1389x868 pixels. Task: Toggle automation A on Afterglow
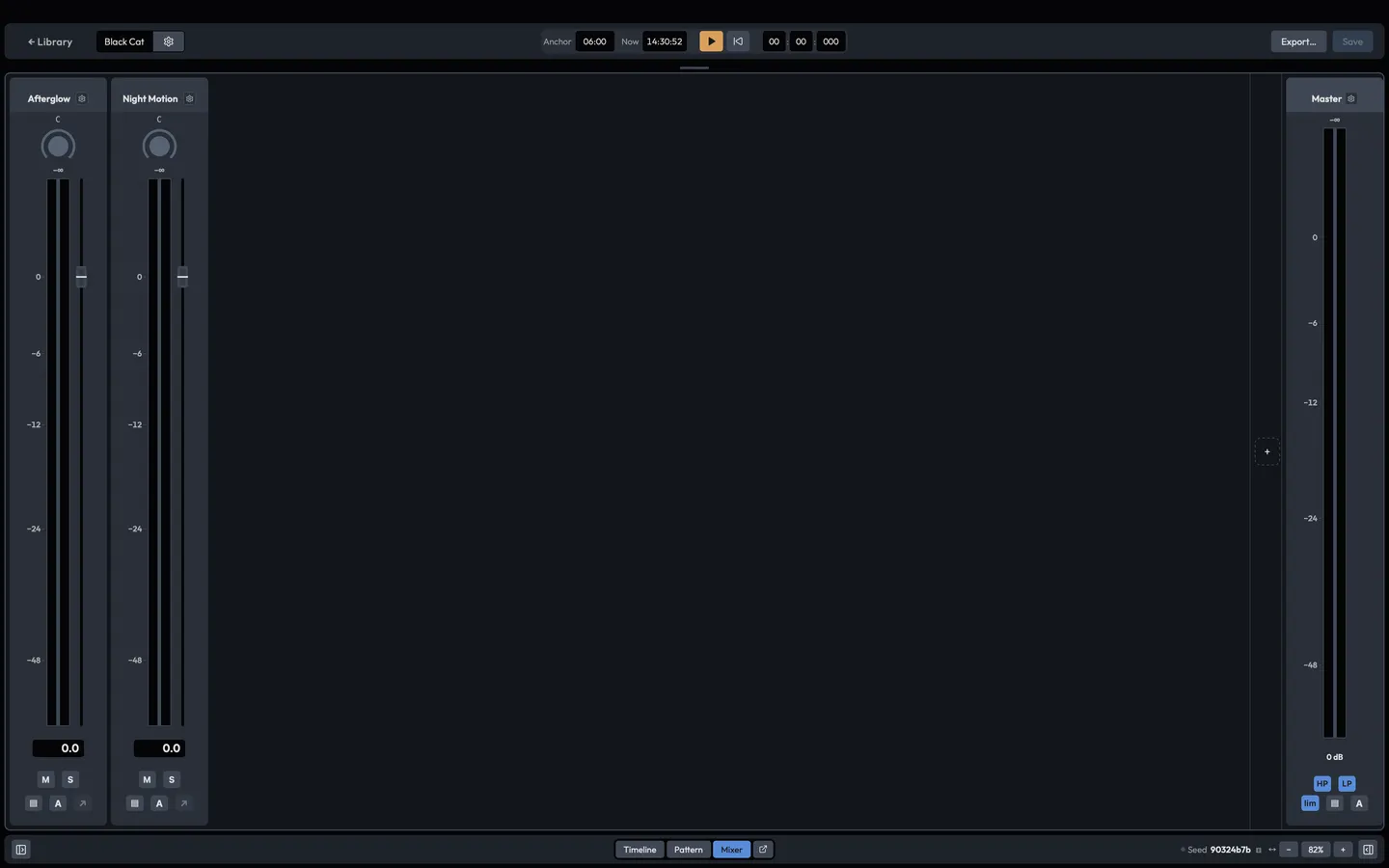click(x=58, y=803)
